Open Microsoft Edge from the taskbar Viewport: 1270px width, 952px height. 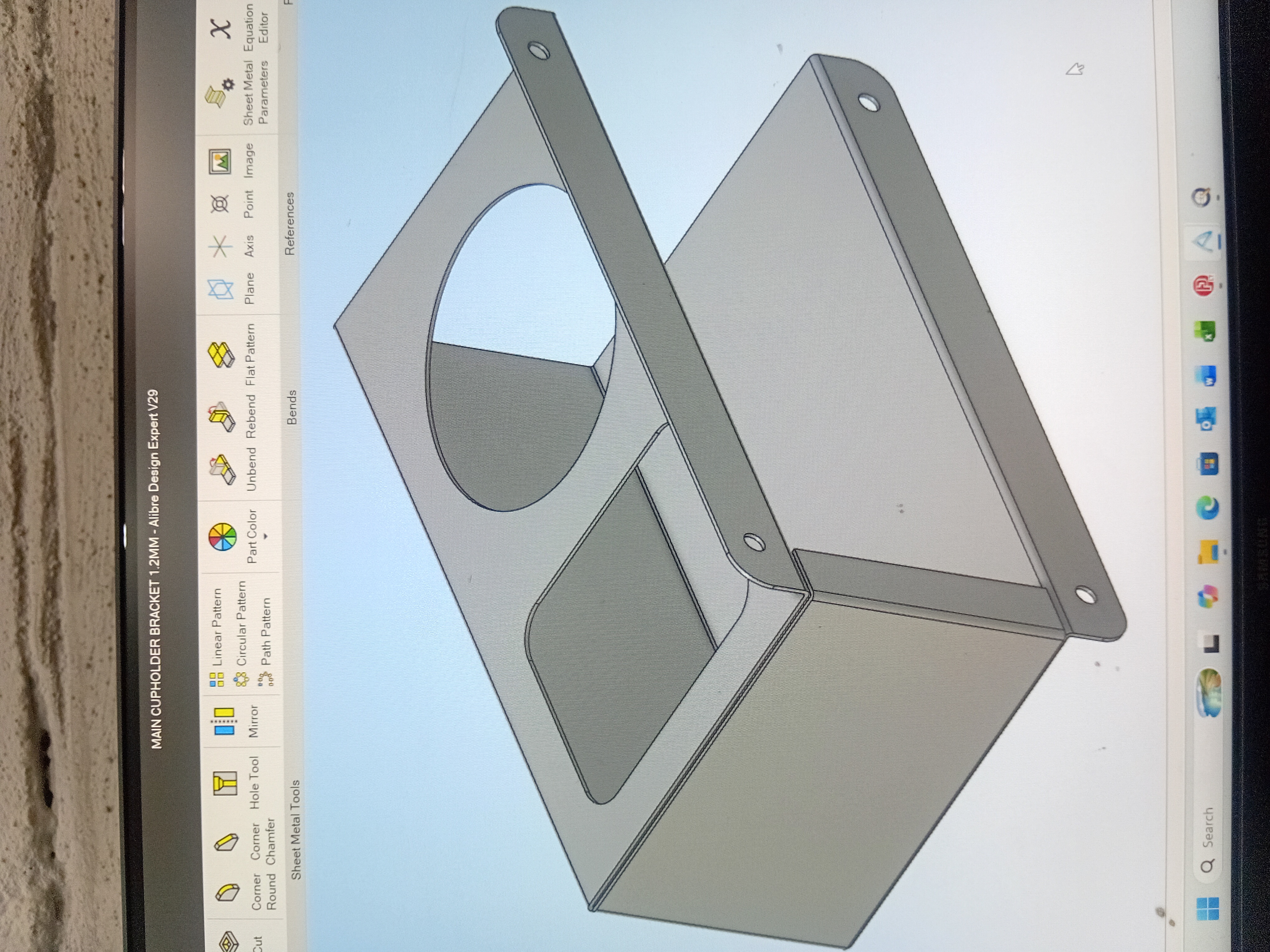tap(1208, 508)
